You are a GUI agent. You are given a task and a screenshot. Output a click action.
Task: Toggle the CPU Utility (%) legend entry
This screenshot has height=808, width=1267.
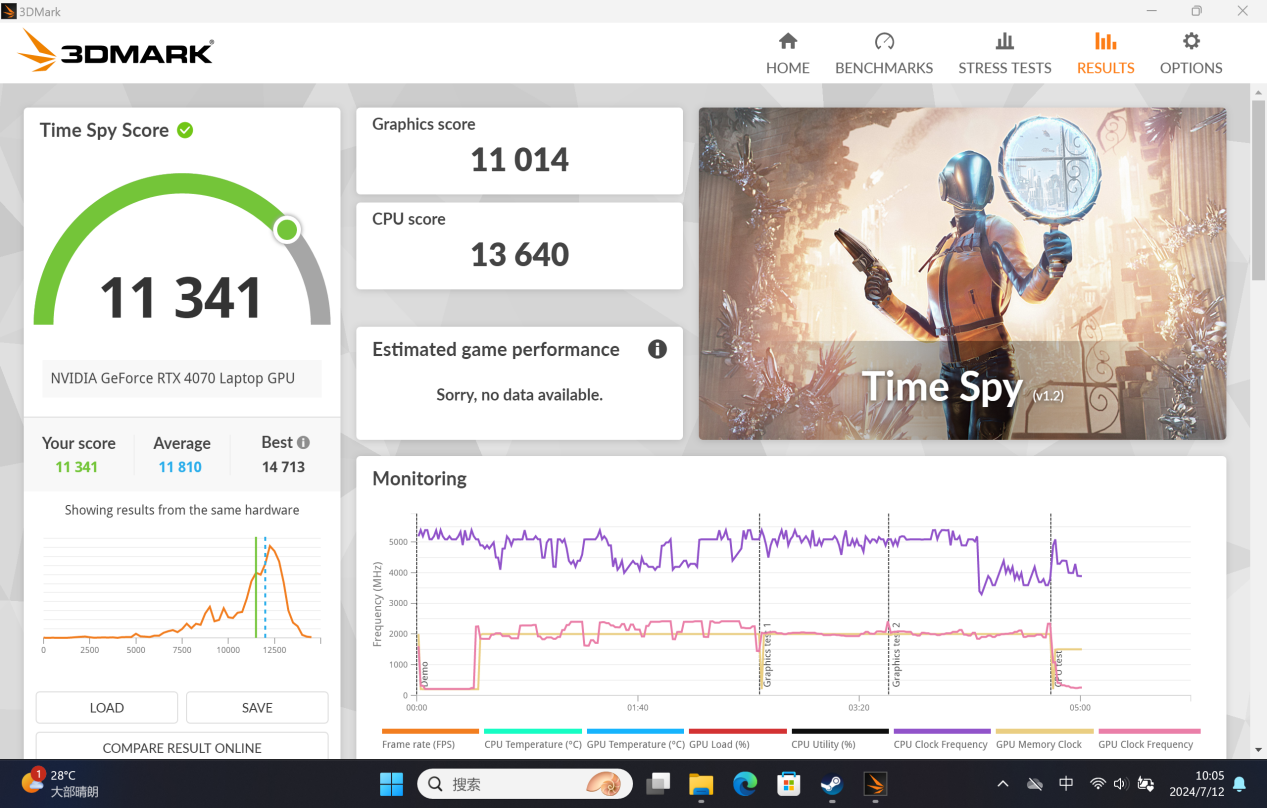840,739
